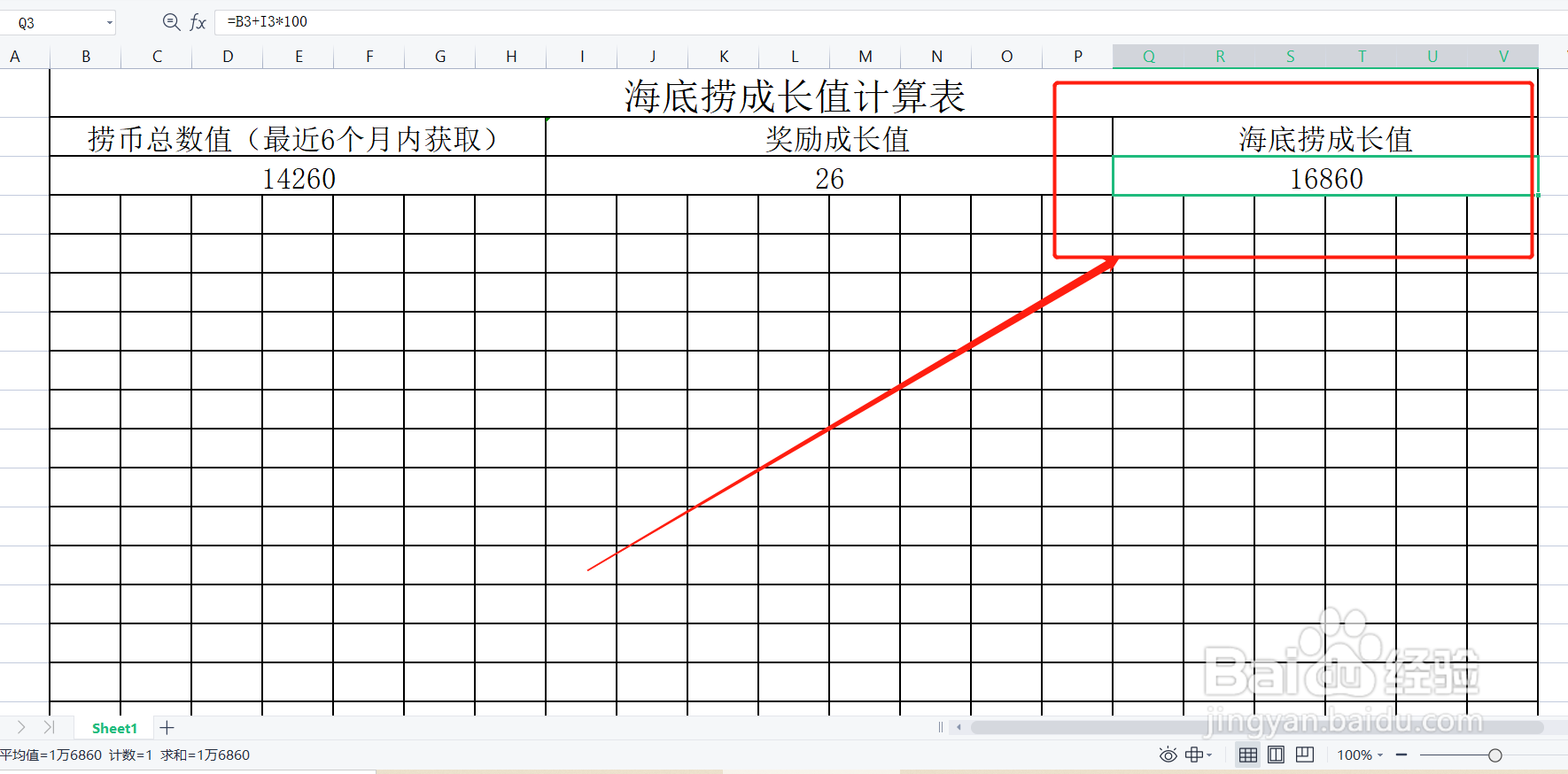1568x774 pixels.
Task: Click the scrollbar split handle
Action: pos(940,727)
